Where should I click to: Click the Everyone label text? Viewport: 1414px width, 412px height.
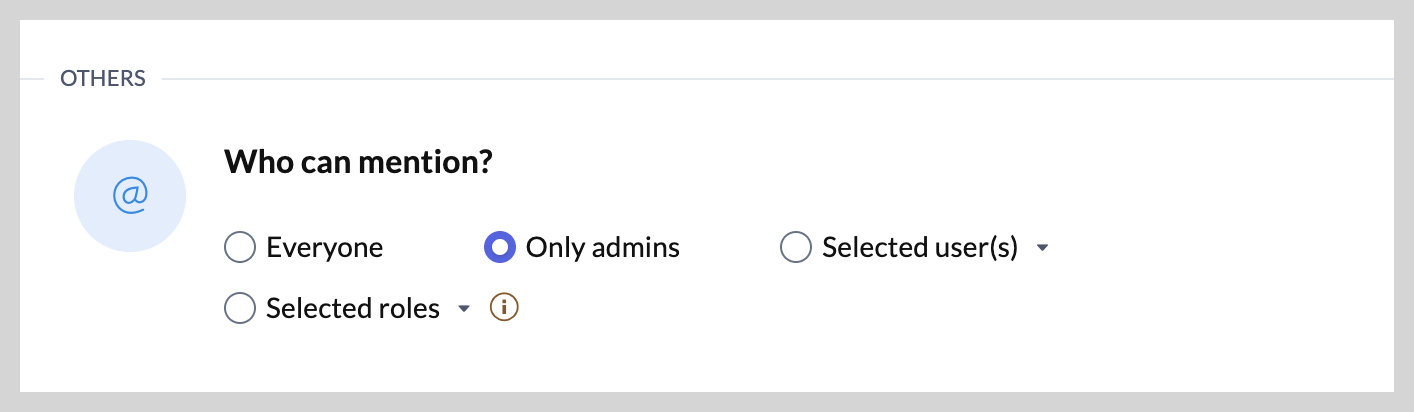(324, 247)
